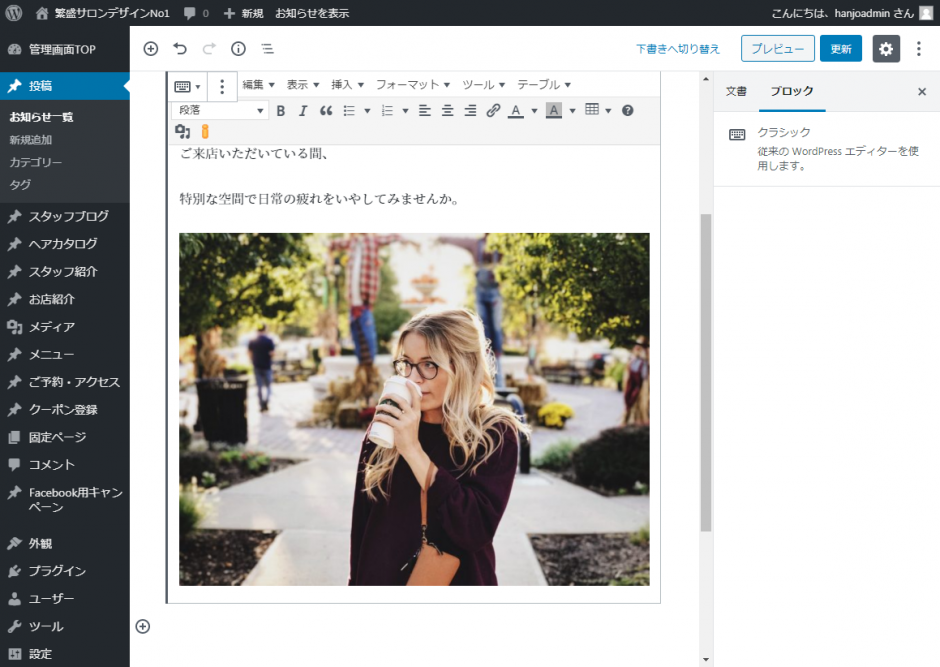Click the undo arrow in top toolbar

click(180, 48)
